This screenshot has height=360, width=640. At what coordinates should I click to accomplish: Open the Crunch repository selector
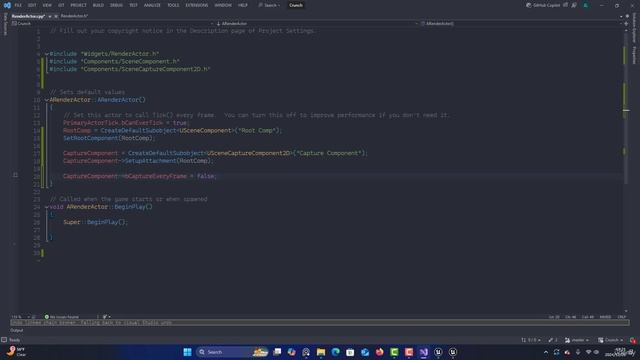tap(611, 340)
